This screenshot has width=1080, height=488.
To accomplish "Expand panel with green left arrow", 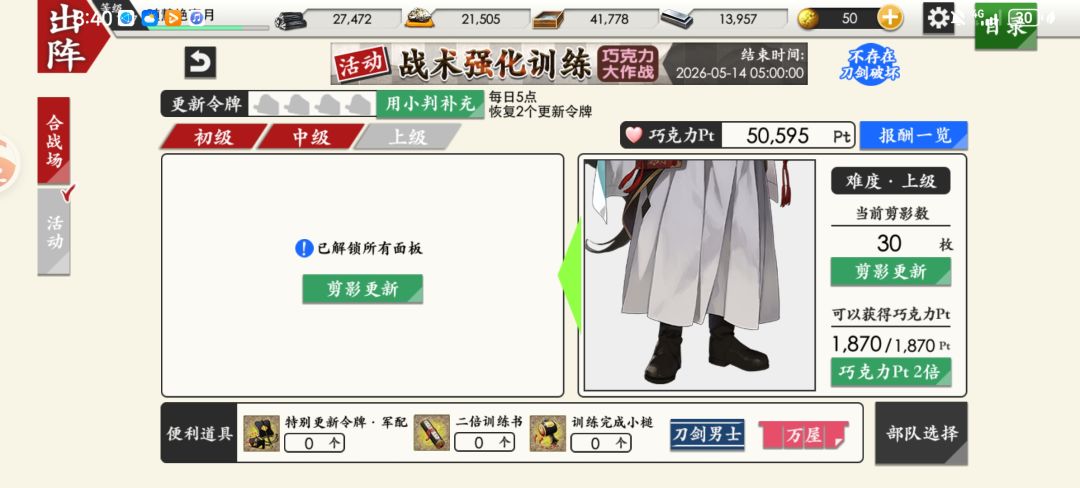I will pyautogui.click(x=570, y=274).
